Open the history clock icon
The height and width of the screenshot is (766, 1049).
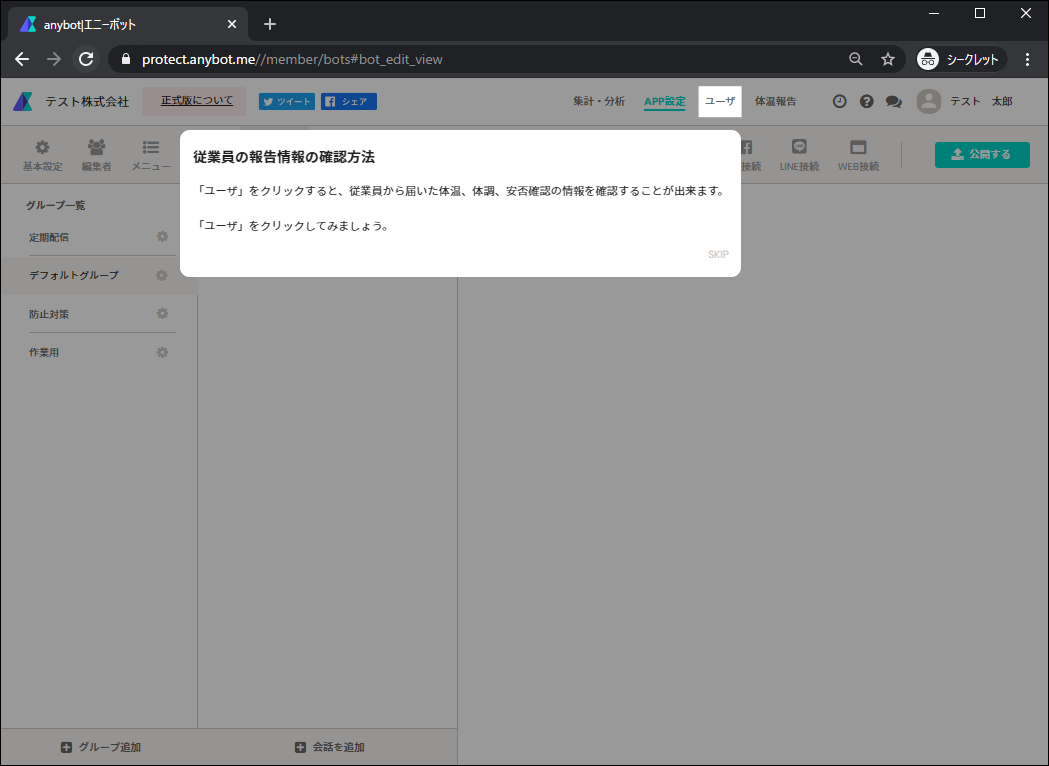pyautogui.click(x=839, y=100)
